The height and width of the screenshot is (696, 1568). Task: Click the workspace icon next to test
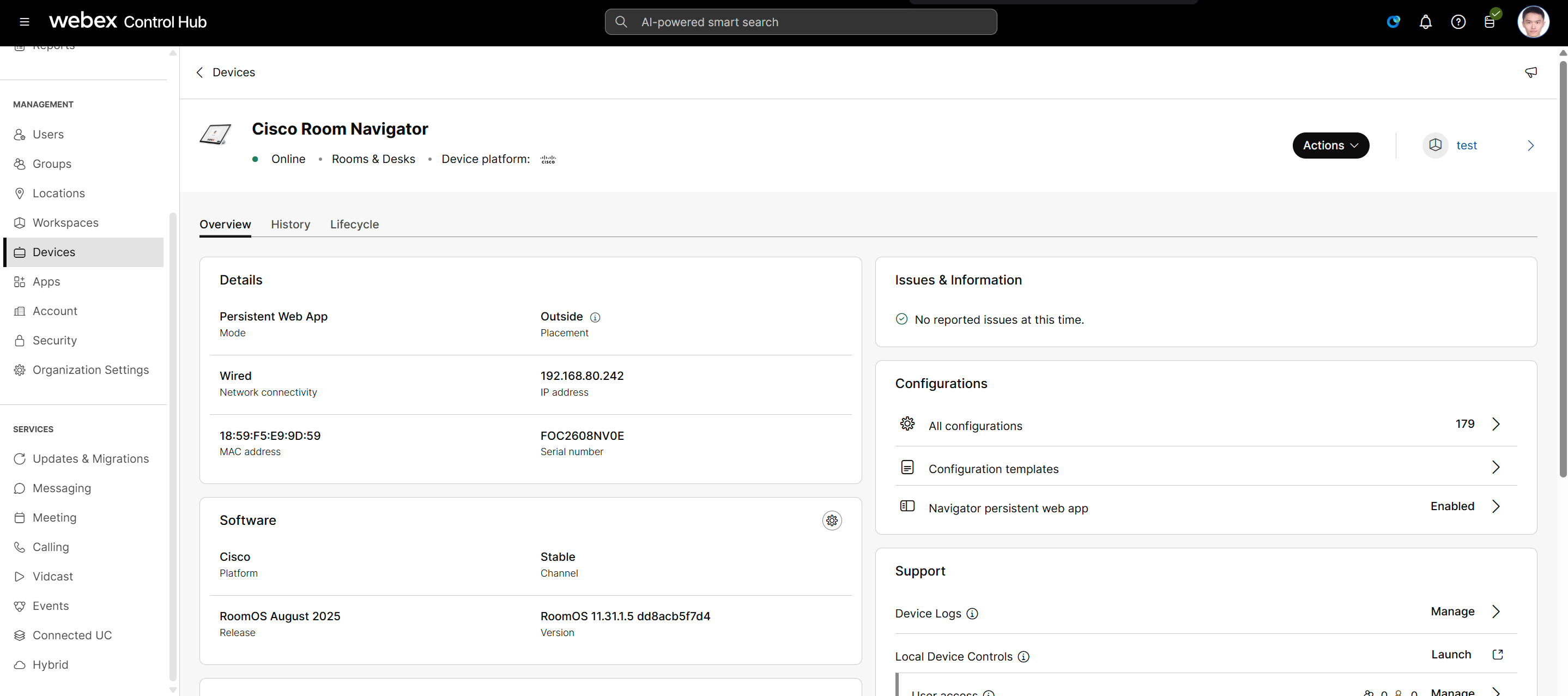(1434, 145)
